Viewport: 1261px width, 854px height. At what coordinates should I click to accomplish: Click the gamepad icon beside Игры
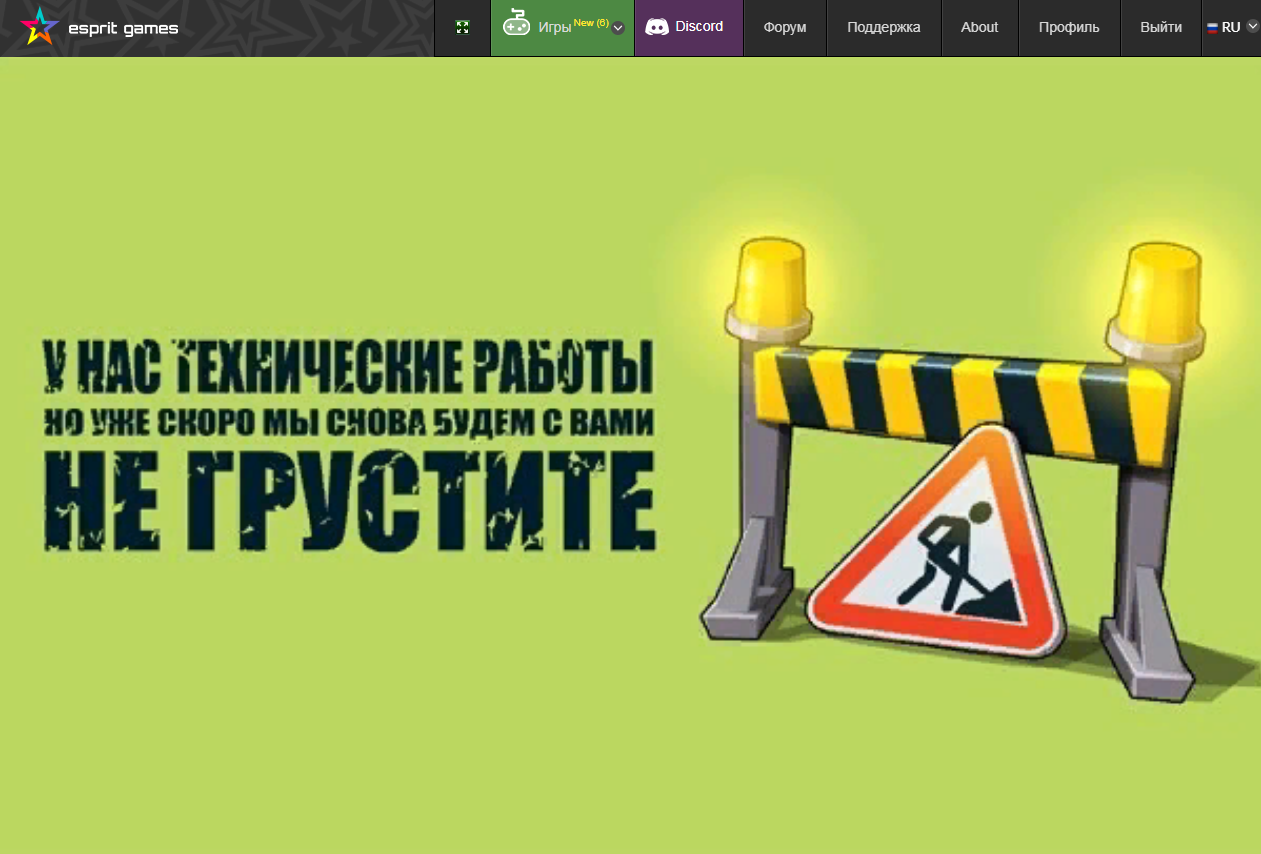point(516,24)
